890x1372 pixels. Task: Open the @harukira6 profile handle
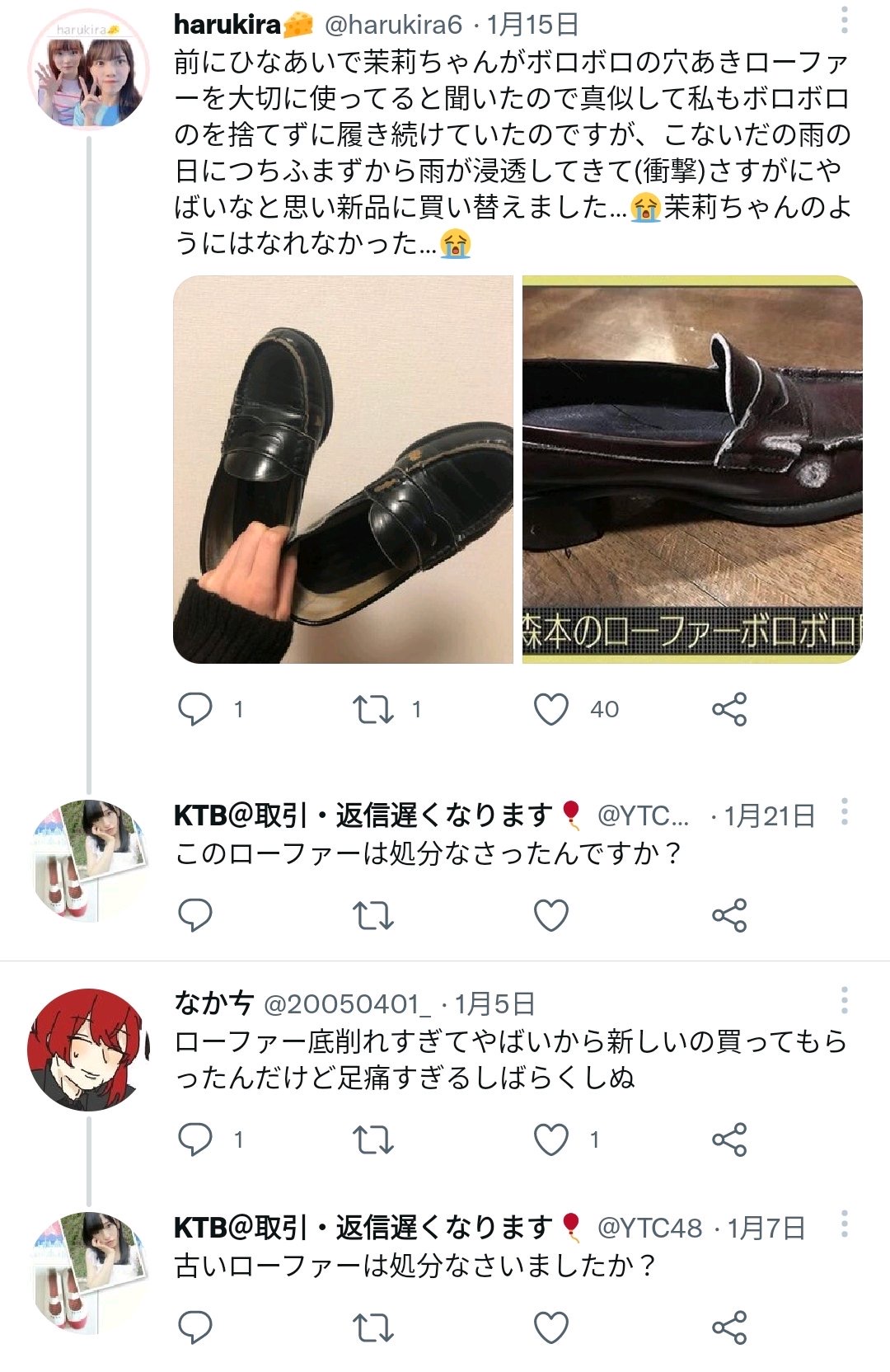click(x=393, y=25)
